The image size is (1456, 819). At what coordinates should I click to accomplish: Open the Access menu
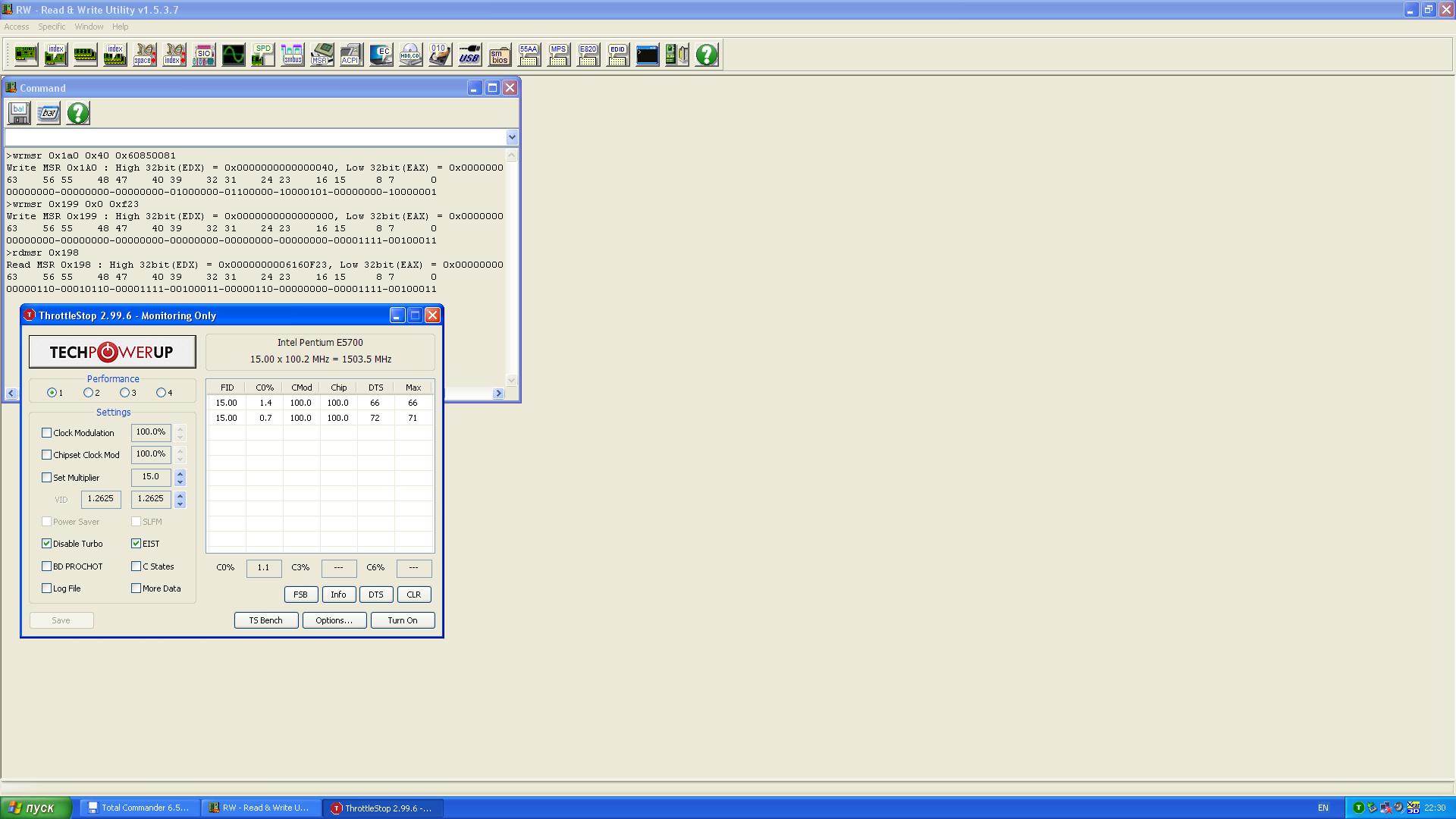click(x=17, y=27)
